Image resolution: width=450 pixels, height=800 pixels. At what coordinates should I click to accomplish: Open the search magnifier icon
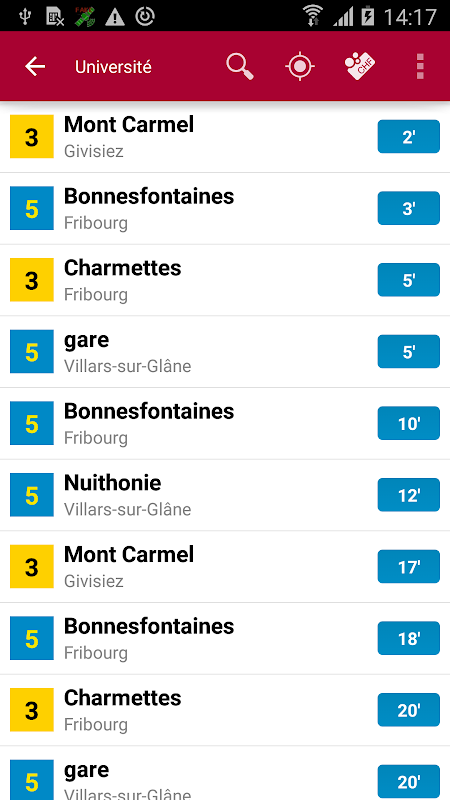240,67
